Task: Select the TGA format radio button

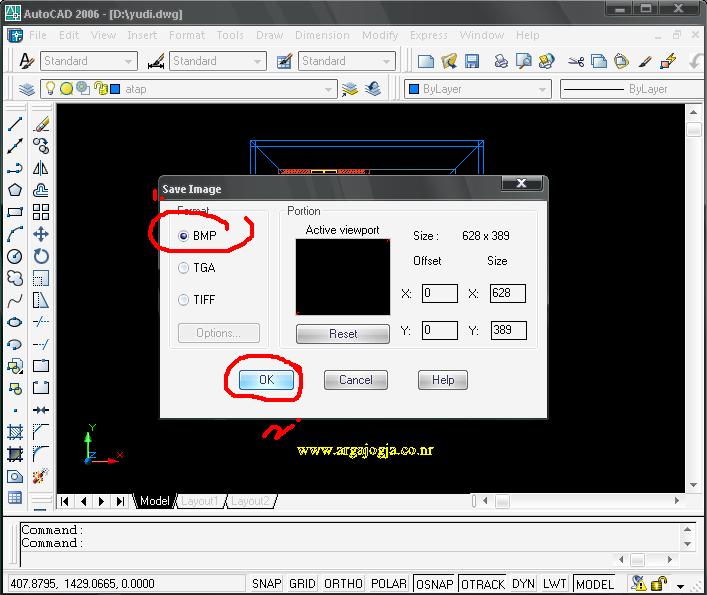Action: tap(184, 268)
